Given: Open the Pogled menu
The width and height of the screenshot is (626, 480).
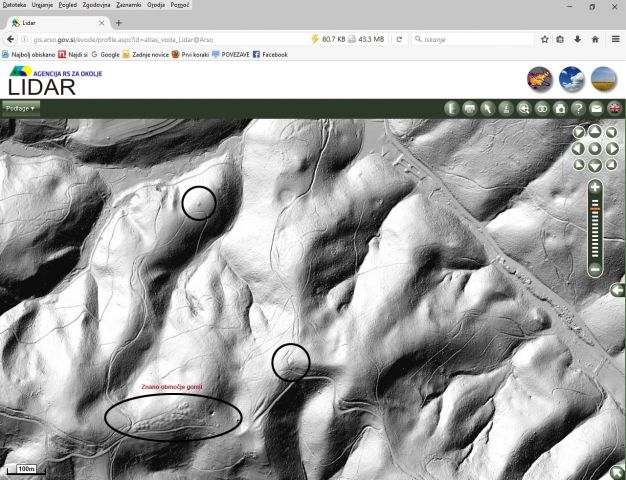Looking at the screenshot, I should (x=67, y=5).
